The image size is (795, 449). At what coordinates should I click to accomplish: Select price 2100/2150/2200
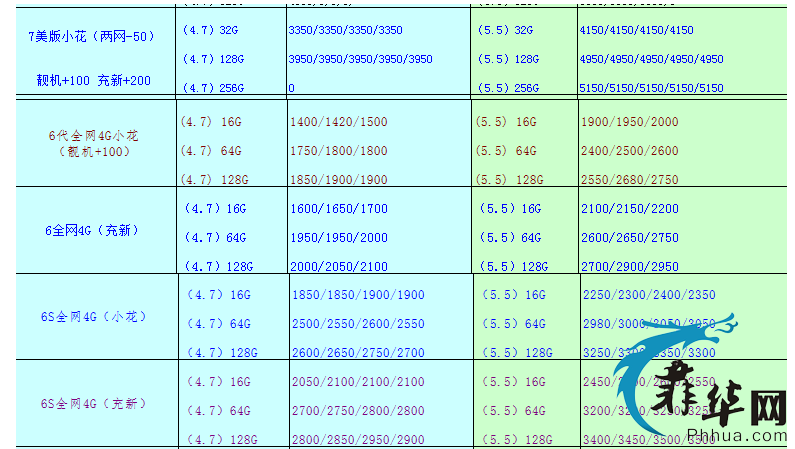point(630,209)
